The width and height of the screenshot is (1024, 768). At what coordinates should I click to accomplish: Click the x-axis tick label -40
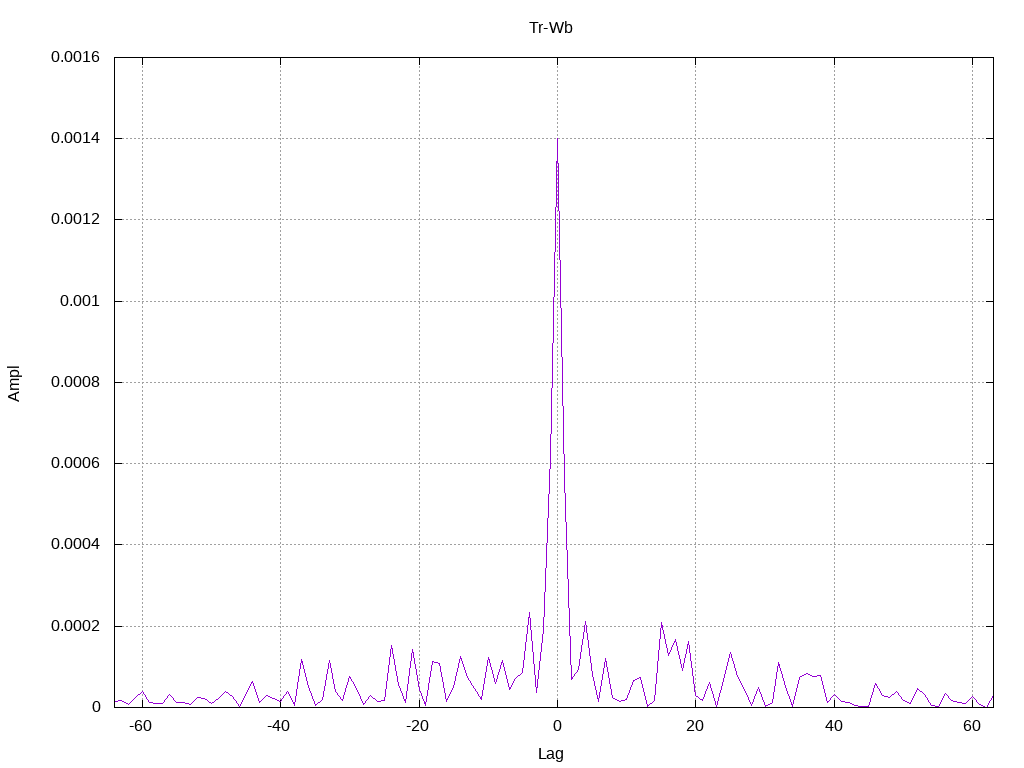[278, 726]
